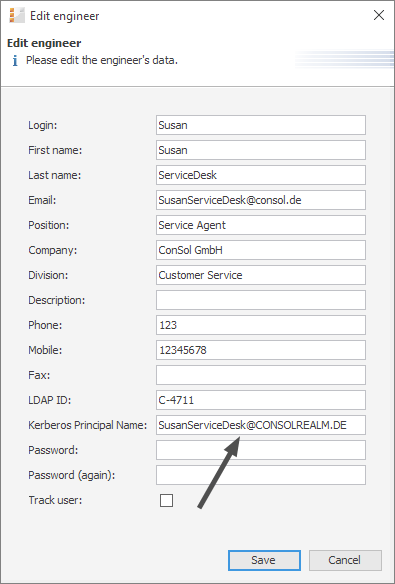Close the Edit engineer dialog
395x584 pixels.
[379, 15]
